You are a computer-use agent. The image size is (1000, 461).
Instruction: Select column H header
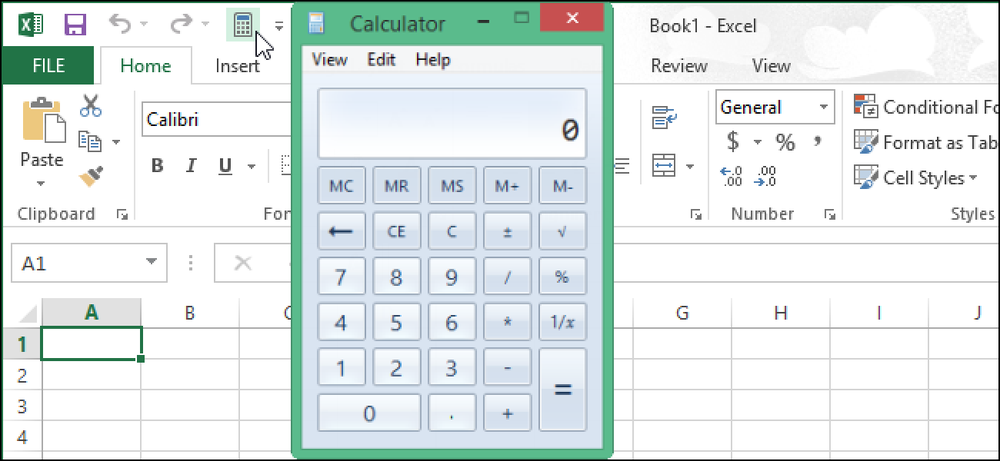(781, 312)
